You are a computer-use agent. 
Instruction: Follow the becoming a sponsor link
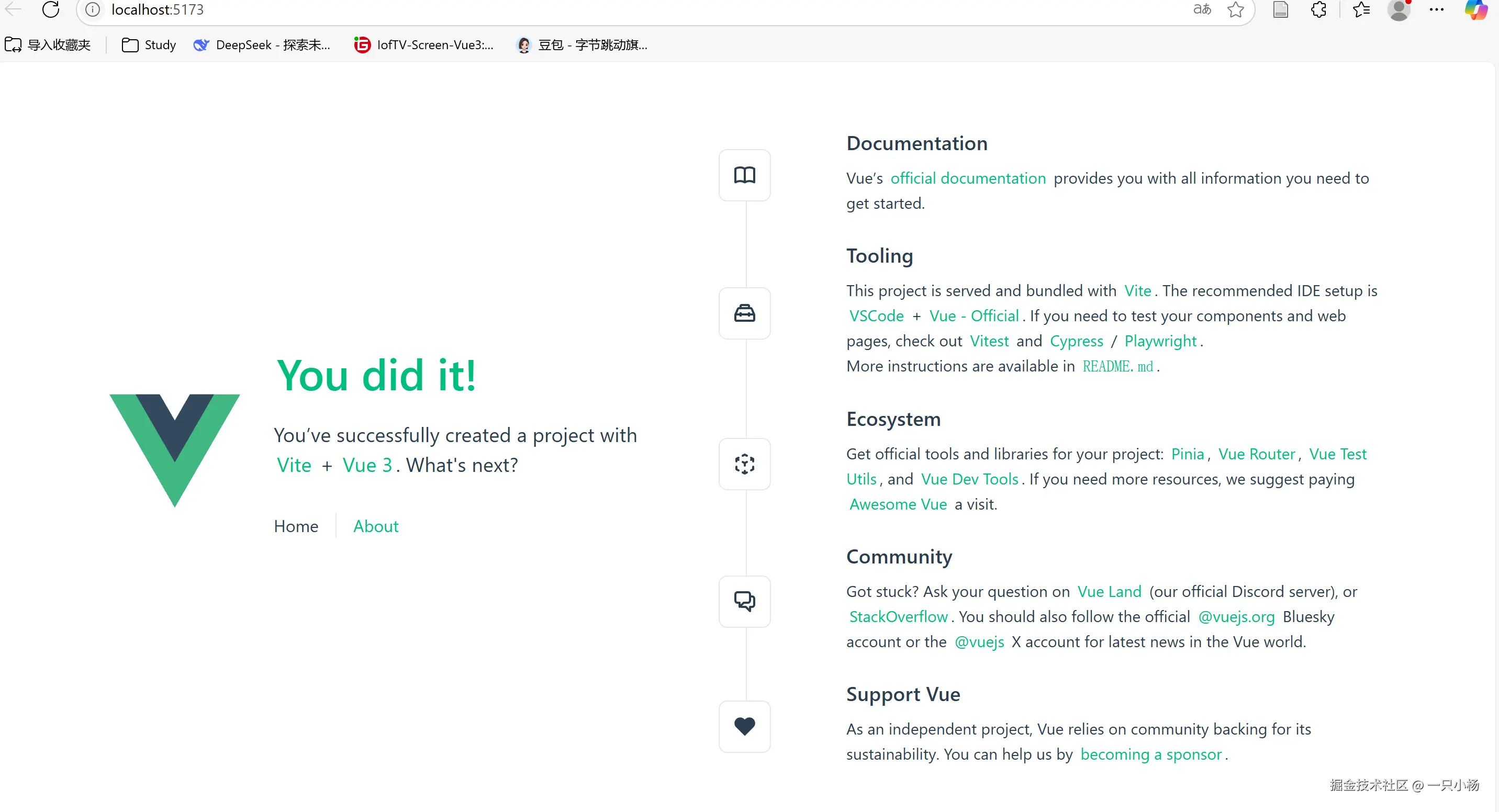1150,754
